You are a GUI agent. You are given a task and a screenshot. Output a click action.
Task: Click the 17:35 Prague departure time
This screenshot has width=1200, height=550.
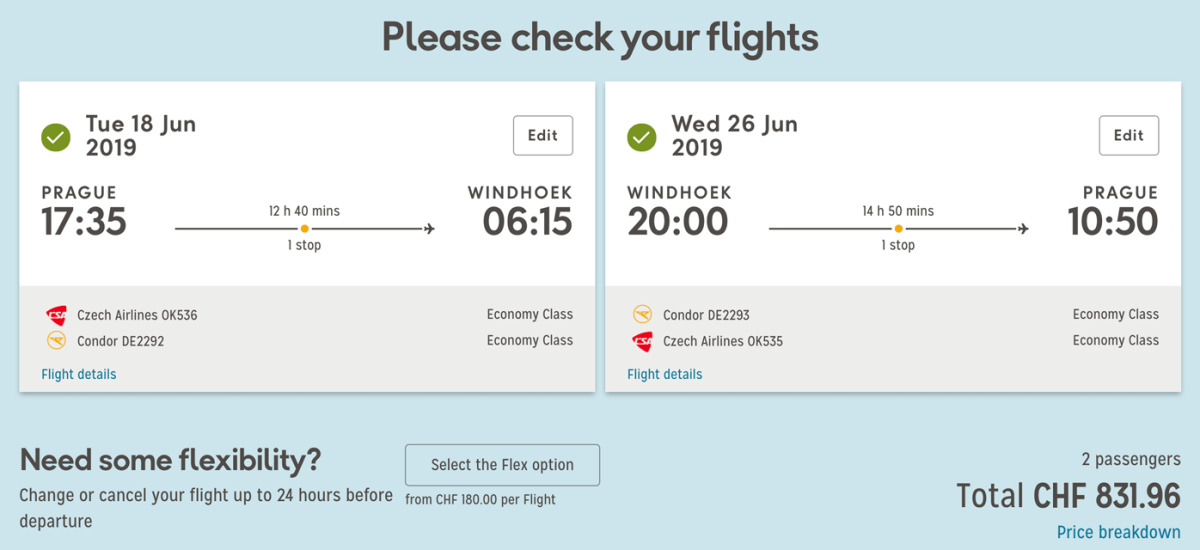coord(84,222)
